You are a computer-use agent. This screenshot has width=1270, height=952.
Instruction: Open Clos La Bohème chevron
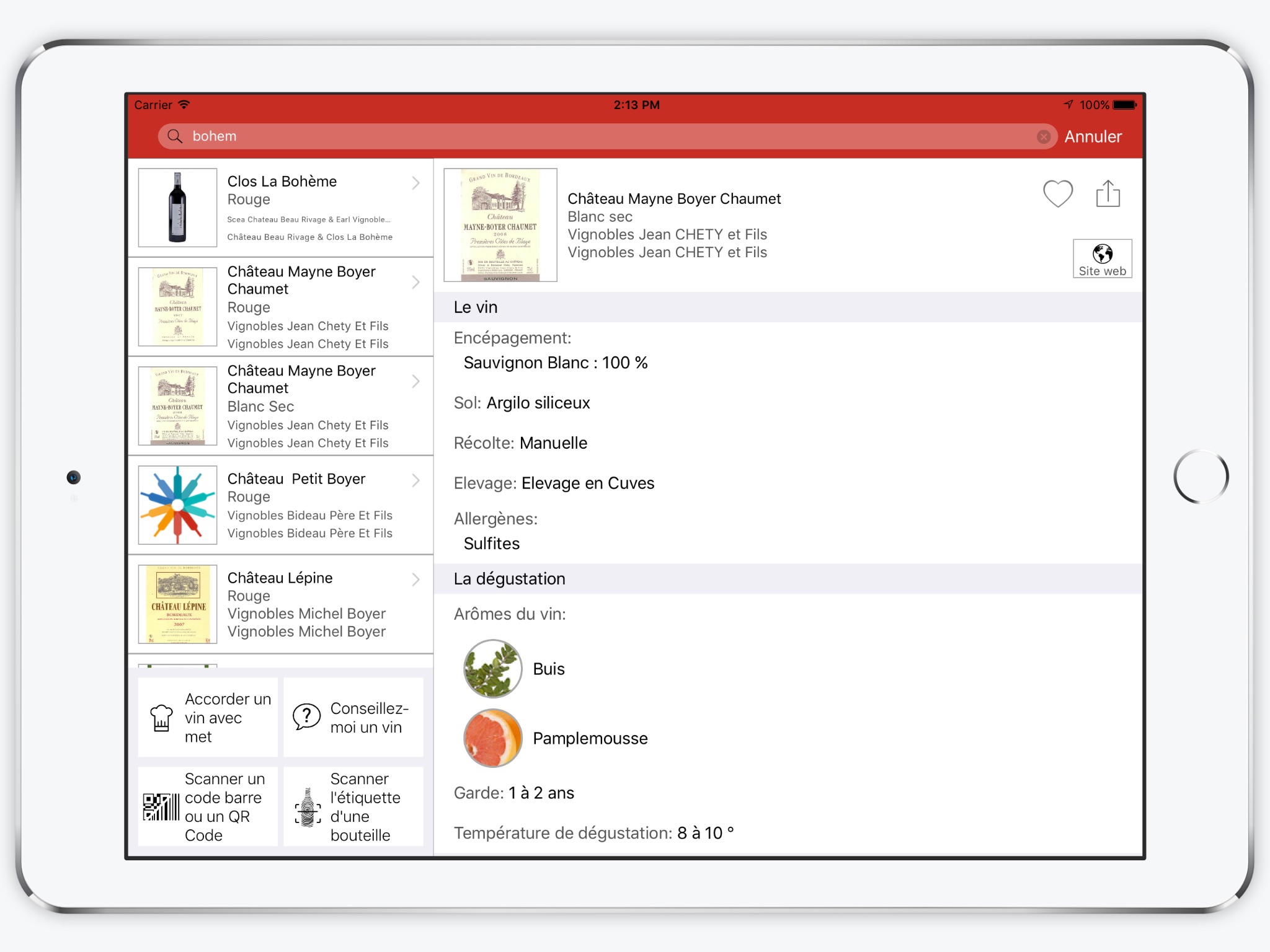click(x=415, y=183)
